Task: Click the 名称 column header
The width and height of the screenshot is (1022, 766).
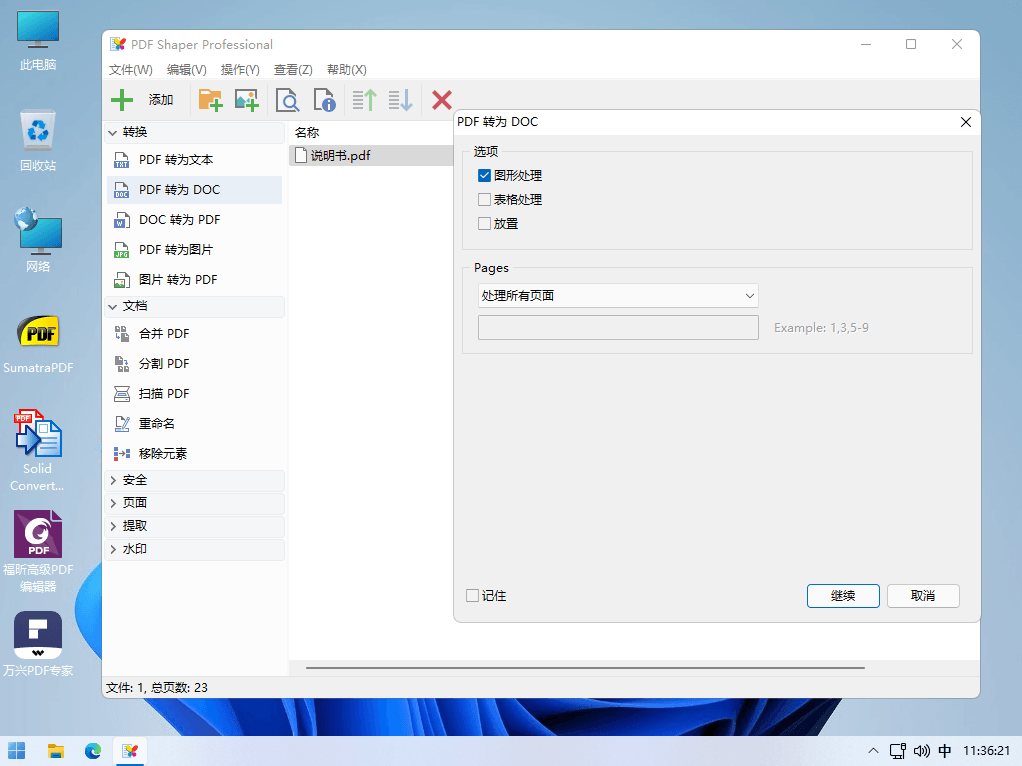Action: point(307,132)
